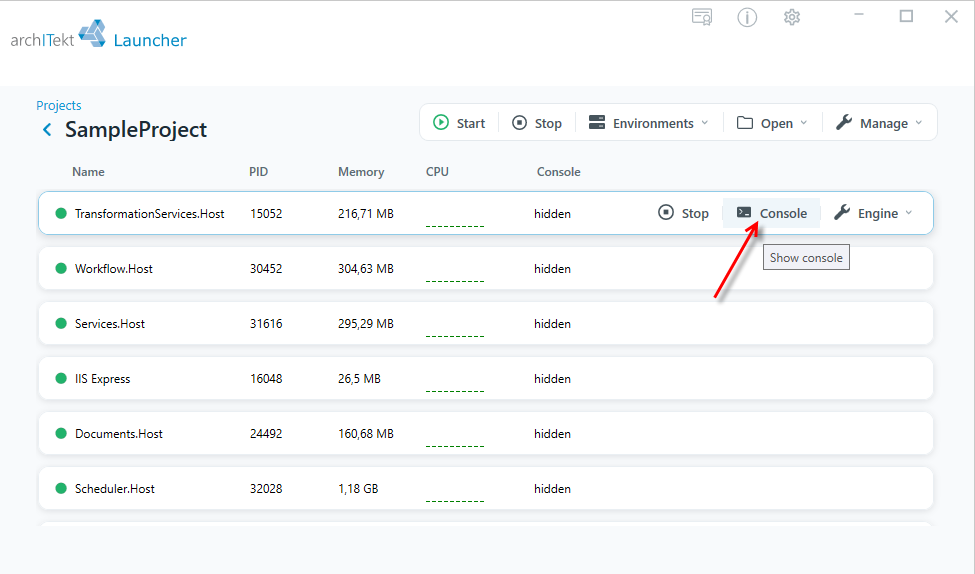Select the Scheduler.Host row

[x=486, y=489]
